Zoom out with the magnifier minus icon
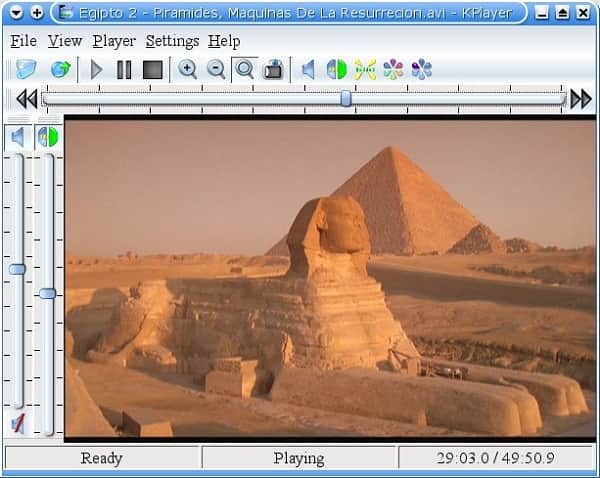Image resolution: width=600 pixels, height=478 pixels. 216,70
